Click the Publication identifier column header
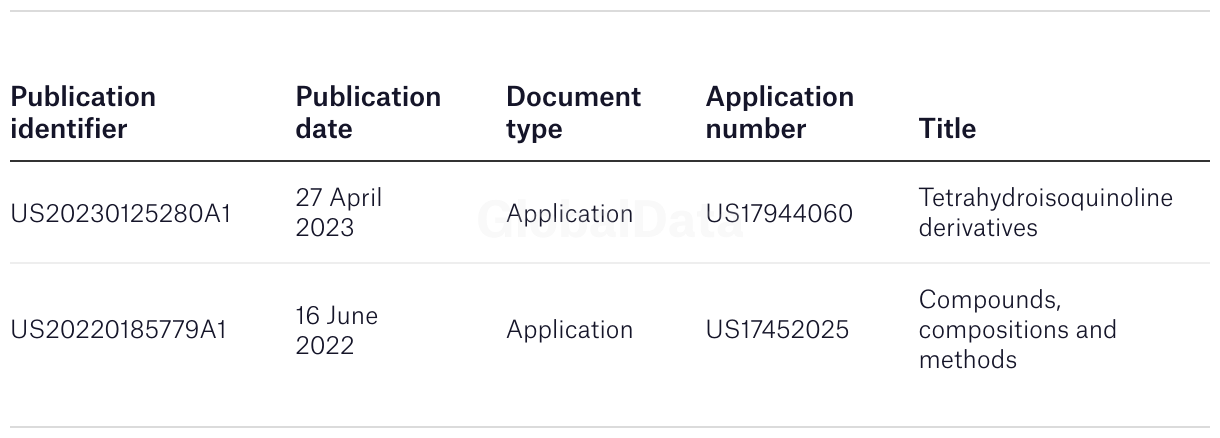Screen dimensions: 1220x438 pyautogui.click(x=83, y=113)
